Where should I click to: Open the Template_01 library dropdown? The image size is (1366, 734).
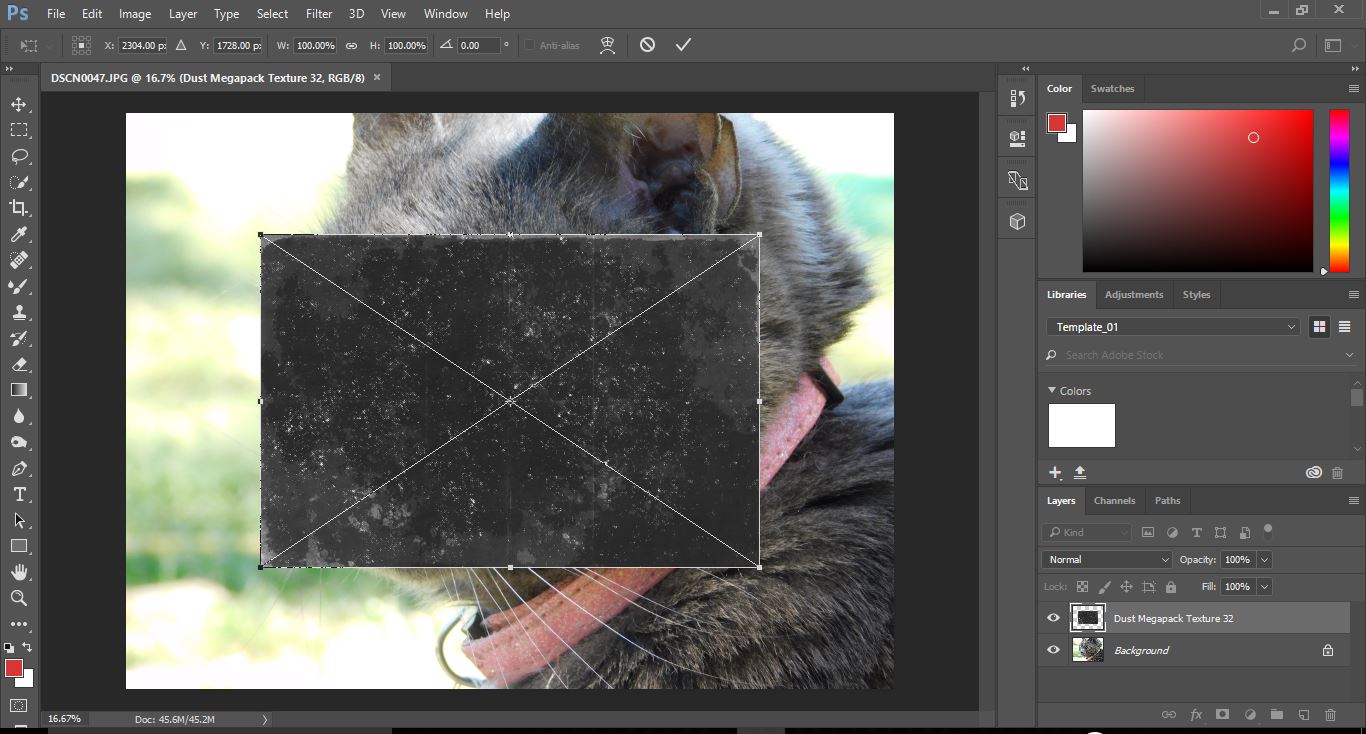coord(1172,326)
